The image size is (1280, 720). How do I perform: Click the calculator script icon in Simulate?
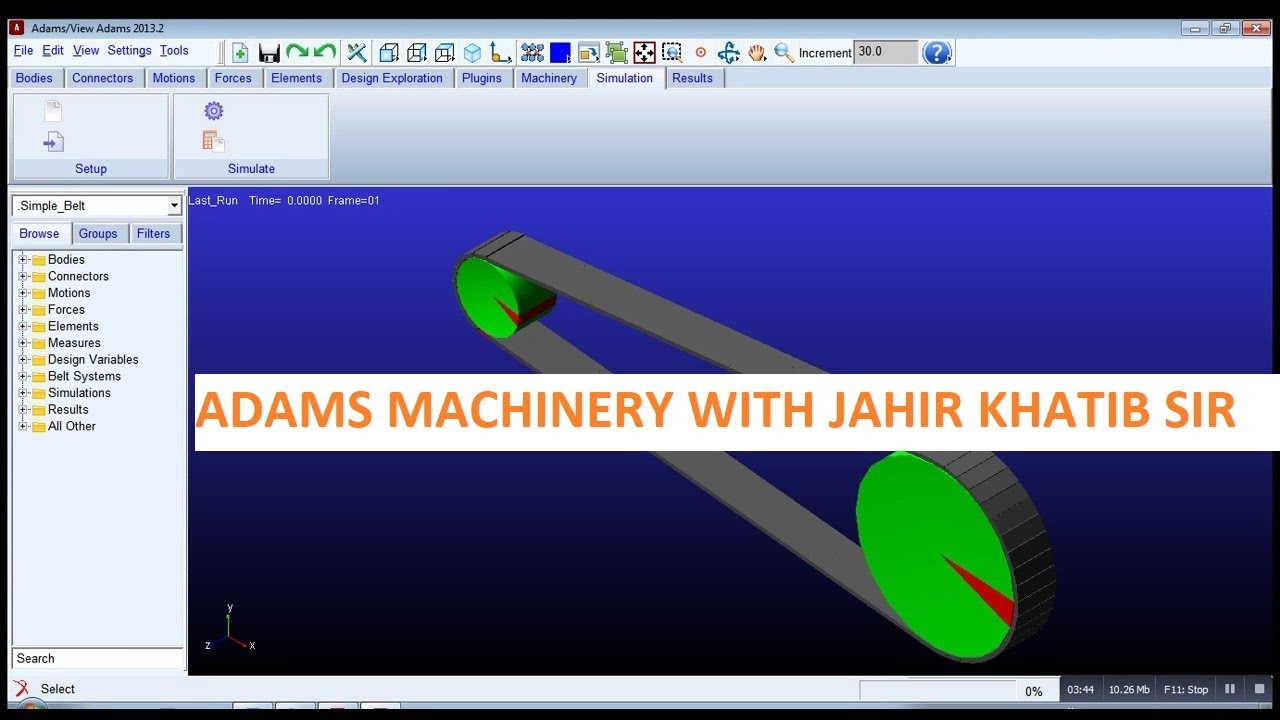click(214, 141)
